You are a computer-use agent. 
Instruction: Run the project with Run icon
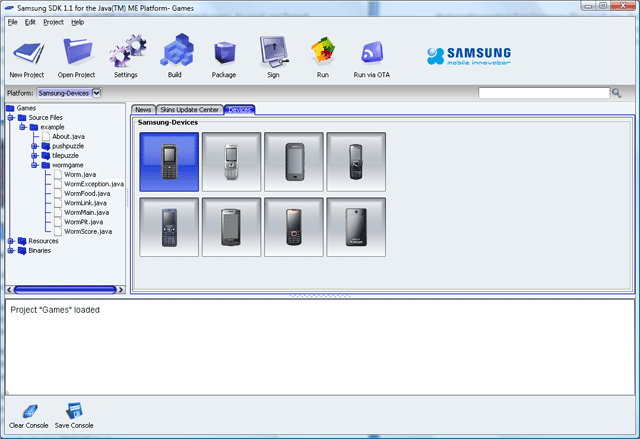[x=322, y=52]
